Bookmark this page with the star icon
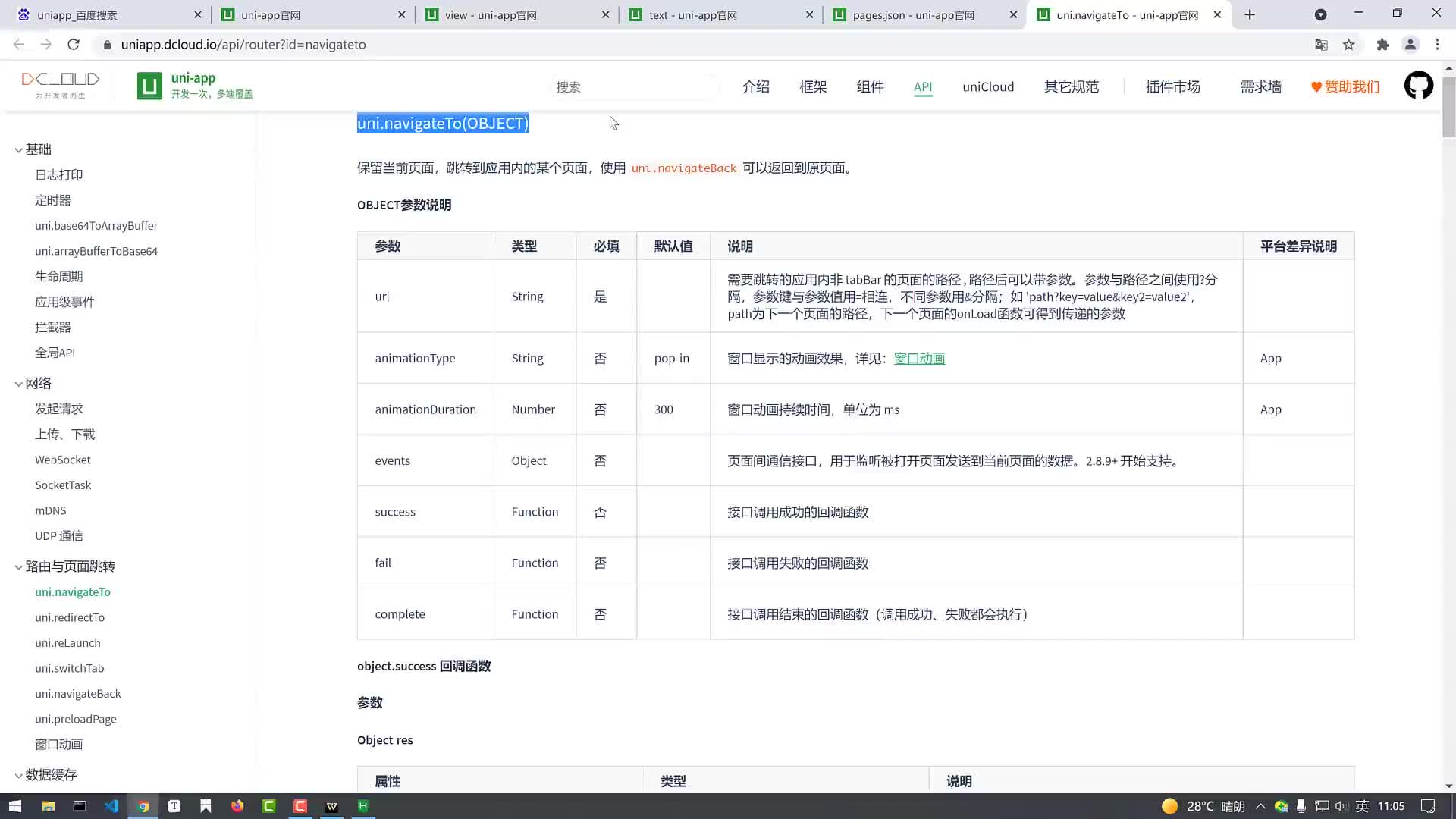 [1348, 45]
